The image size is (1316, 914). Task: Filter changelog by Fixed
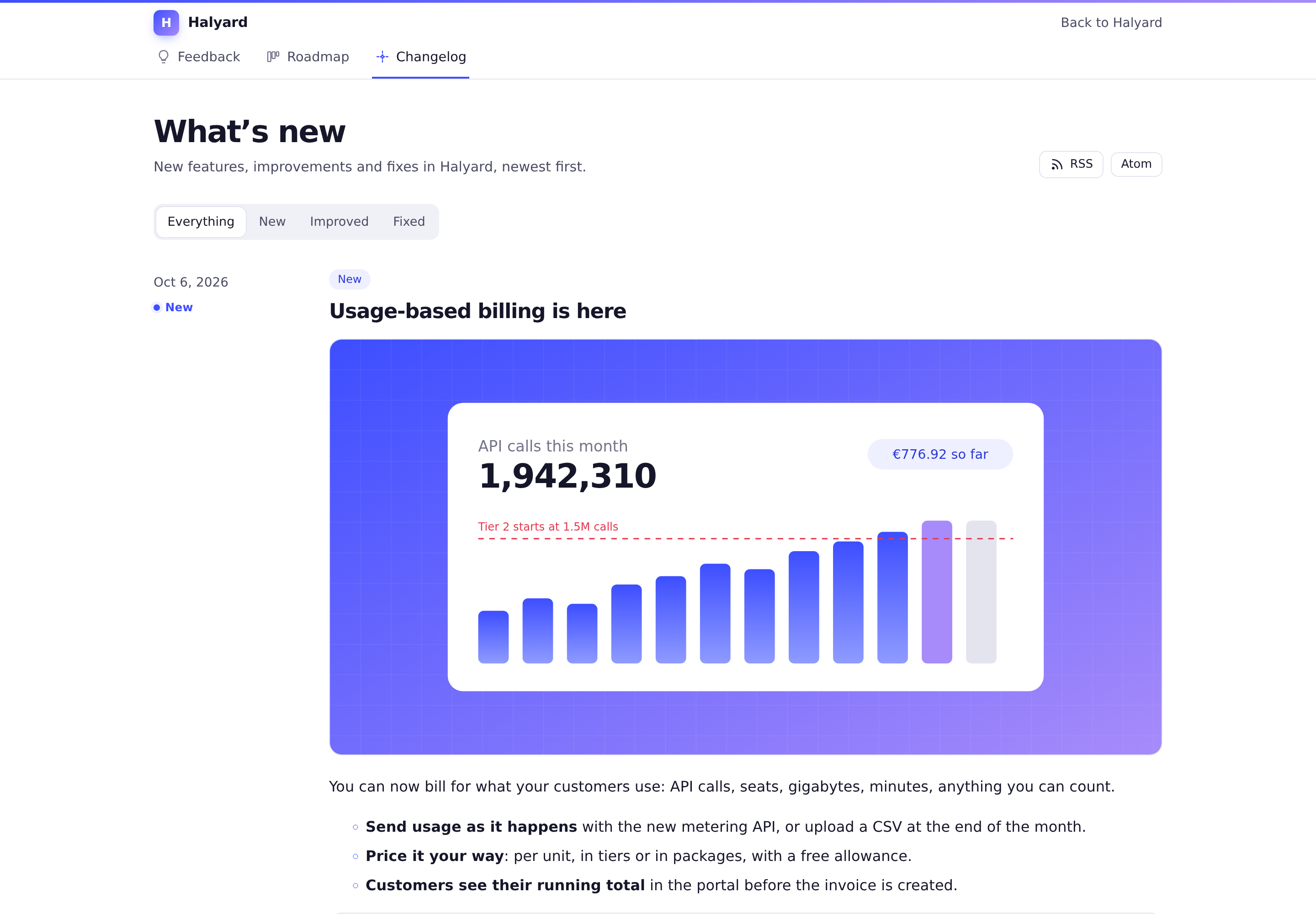coord(409,222)
